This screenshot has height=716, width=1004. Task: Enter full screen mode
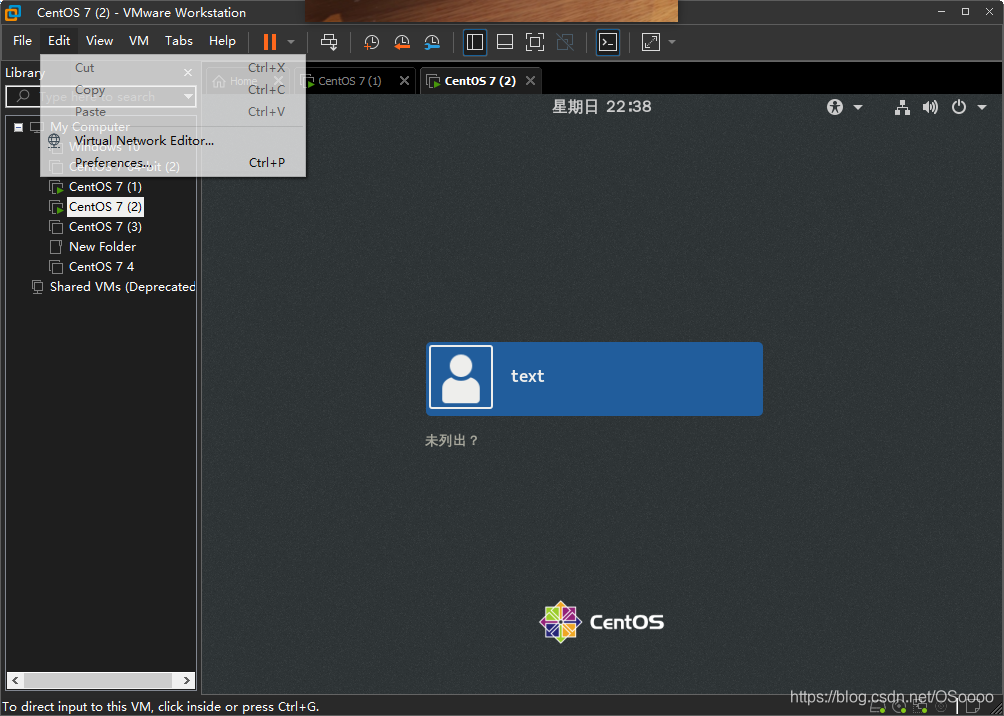pos(535,42)
